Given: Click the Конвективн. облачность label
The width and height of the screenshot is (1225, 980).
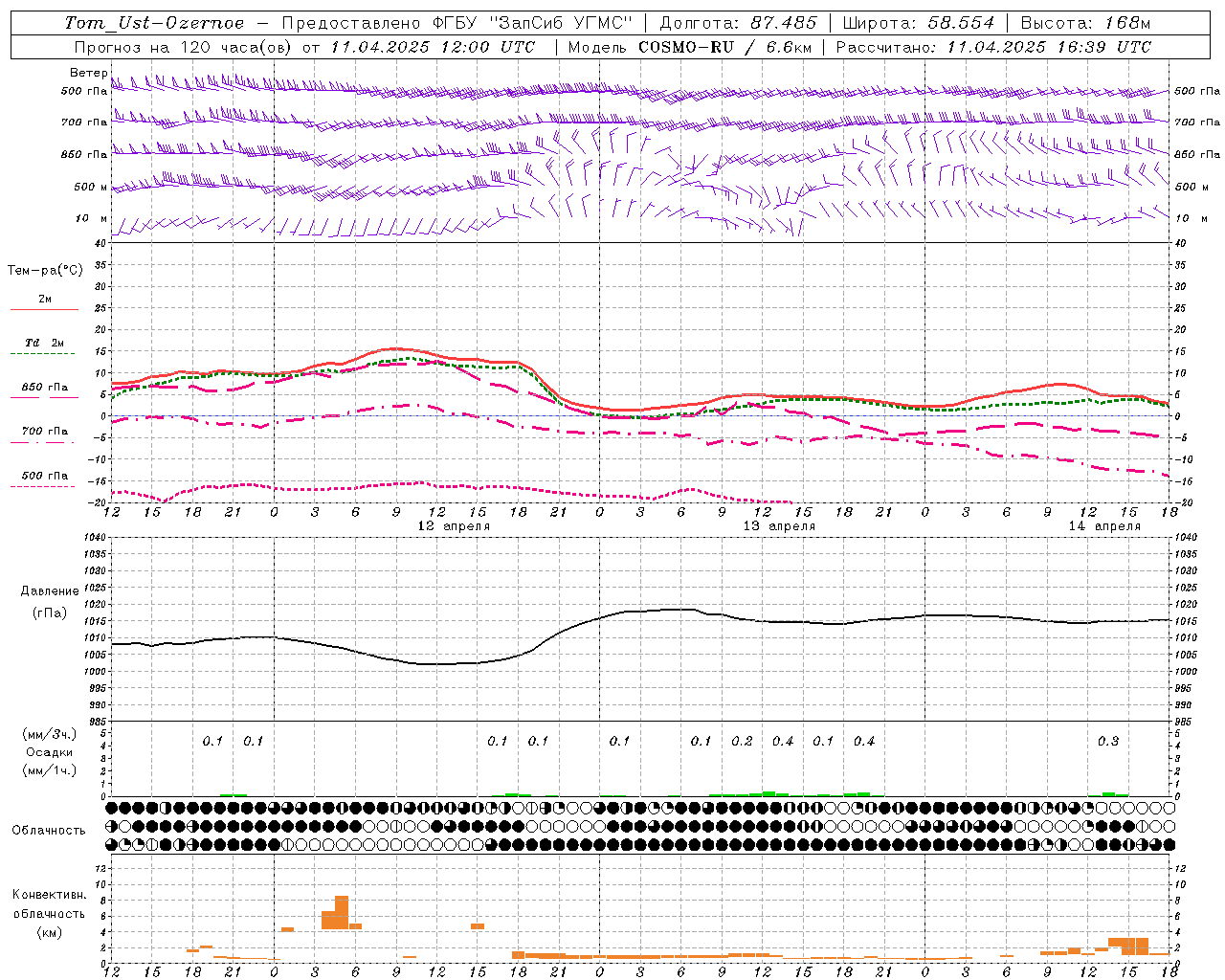Looking at the screenshot, I should [x=49, y=904].
